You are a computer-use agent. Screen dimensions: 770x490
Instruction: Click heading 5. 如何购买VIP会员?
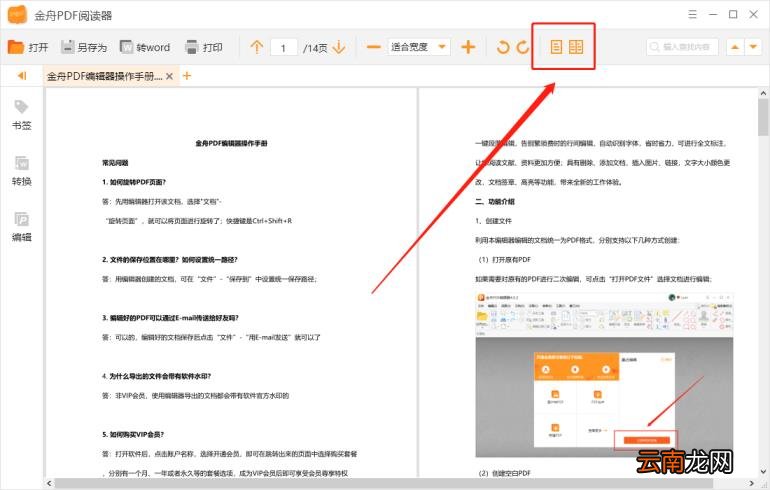pyautogui.click(x=133, y=435)
